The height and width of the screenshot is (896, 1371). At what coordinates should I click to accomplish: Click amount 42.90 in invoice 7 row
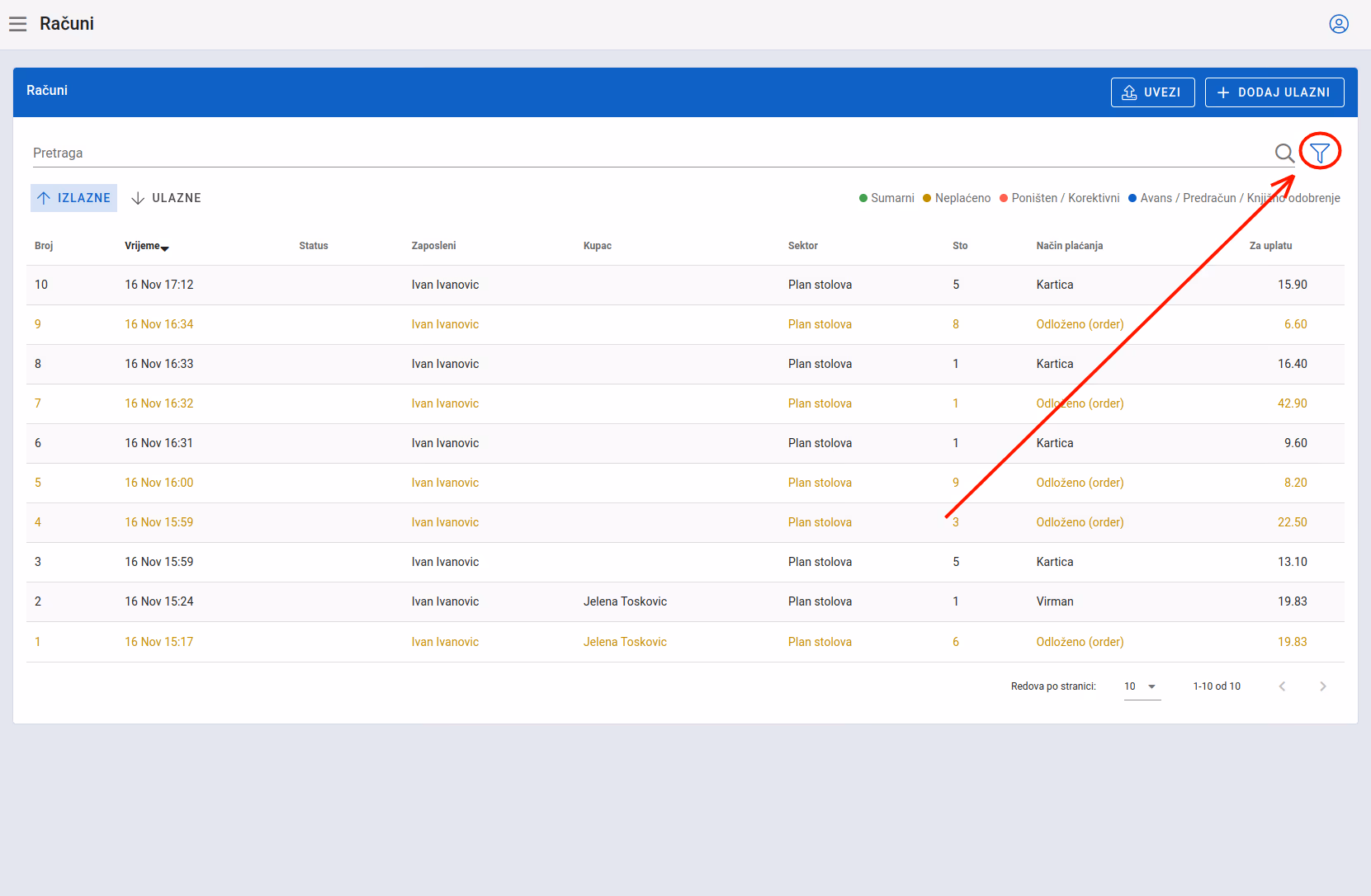coord(1293,403)
